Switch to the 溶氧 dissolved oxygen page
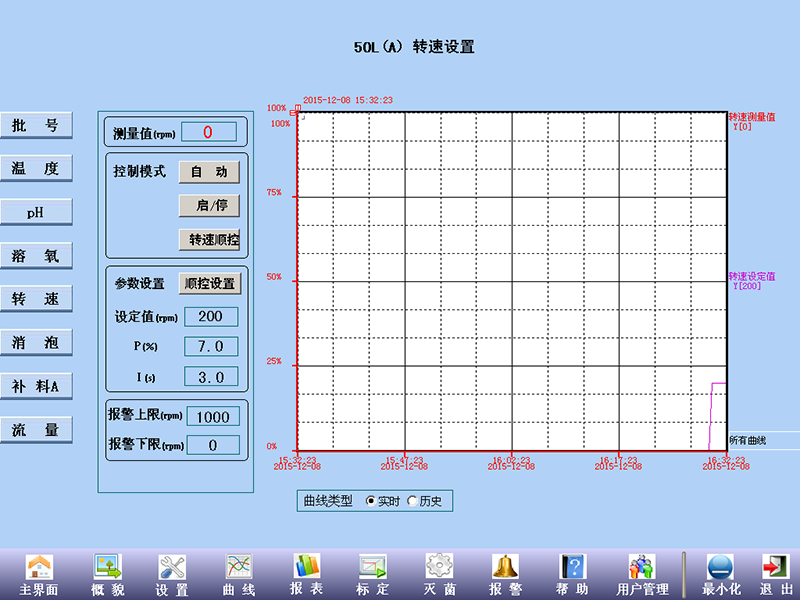Image resolution: width=800 pixels, height=600 pixels. [36, 256]
